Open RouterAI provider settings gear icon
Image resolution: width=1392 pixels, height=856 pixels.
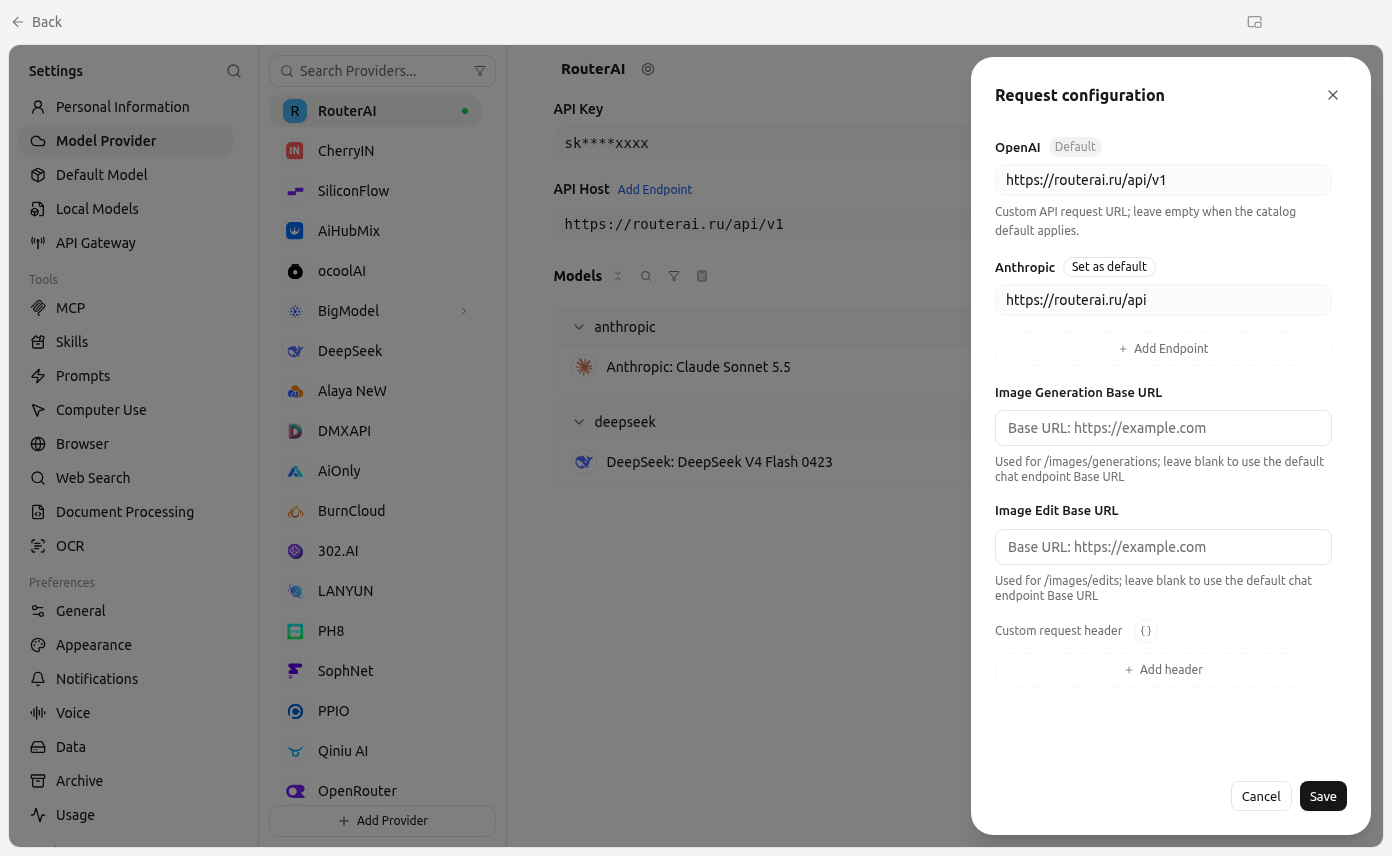[x=648, y=69]
